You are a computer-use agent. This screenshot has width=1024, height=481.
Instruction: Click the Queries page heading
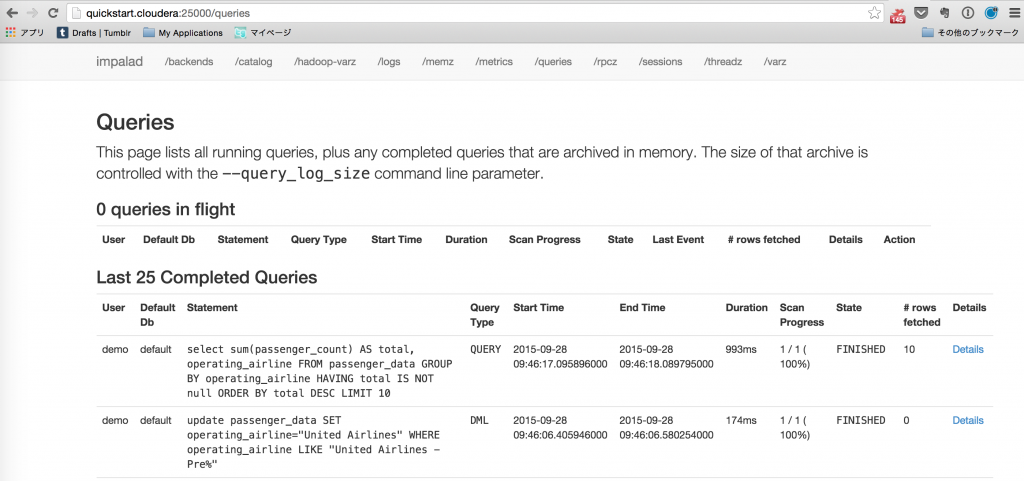click(x=135, y=122)
